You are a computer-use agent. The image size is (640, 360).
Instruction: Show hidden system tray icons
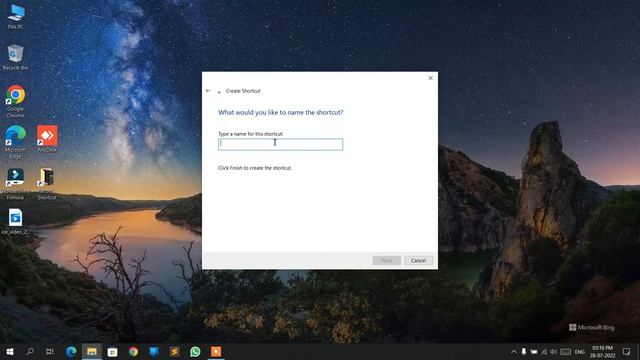click(513, 351)
